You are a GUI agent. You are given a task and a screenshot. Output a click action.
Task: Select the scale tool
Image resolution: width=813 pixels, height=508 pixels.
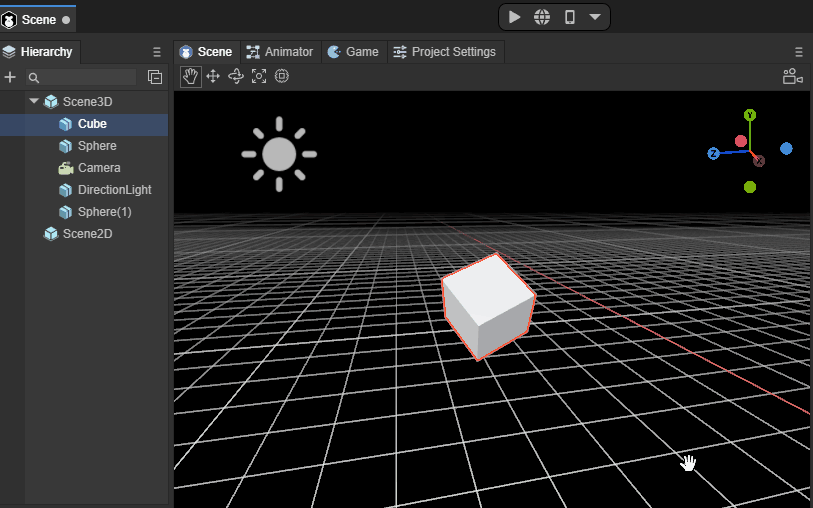coord(259,76)
